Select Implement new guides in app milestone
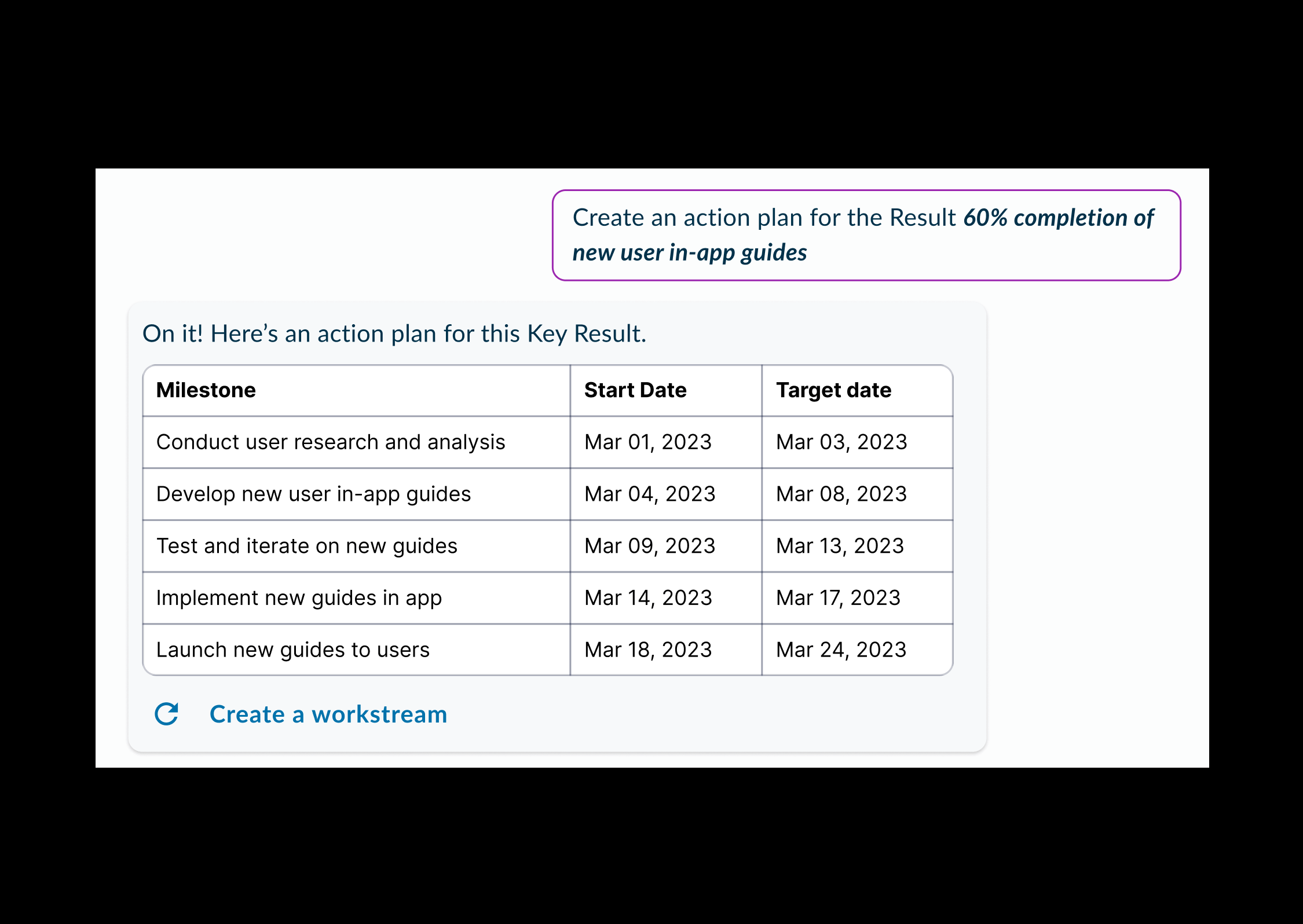This screenshot has width=1303, height=924. click(x=299, y=598)
